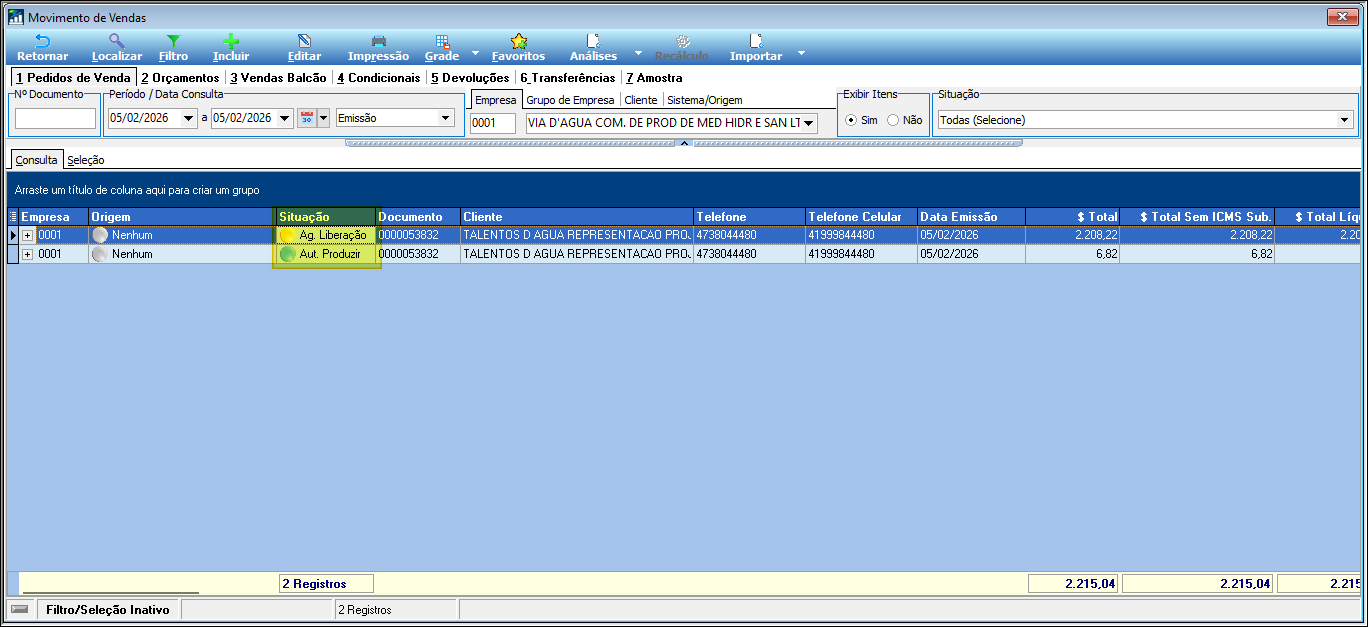Open the Situação filter dropdown
The width and height of the screenshot is (1368, 627).
pos(1344,120)
